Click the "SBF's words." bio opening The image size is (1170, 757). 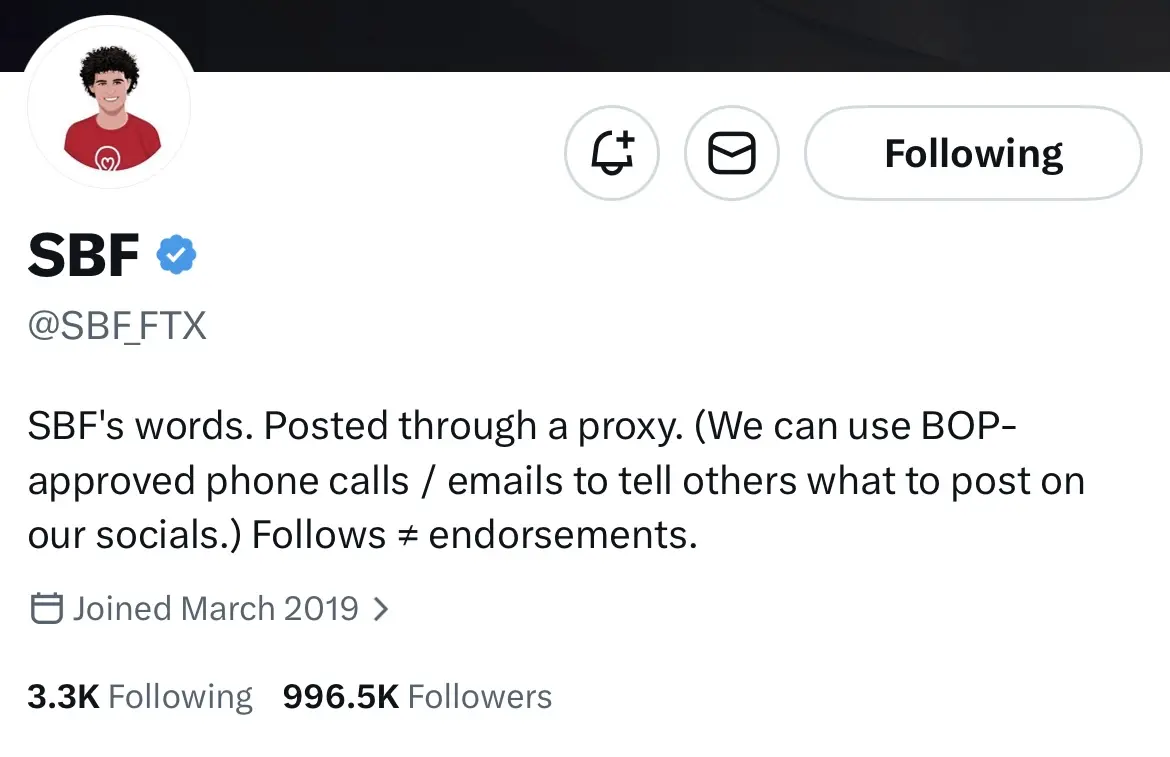click(x=140, y=427)
